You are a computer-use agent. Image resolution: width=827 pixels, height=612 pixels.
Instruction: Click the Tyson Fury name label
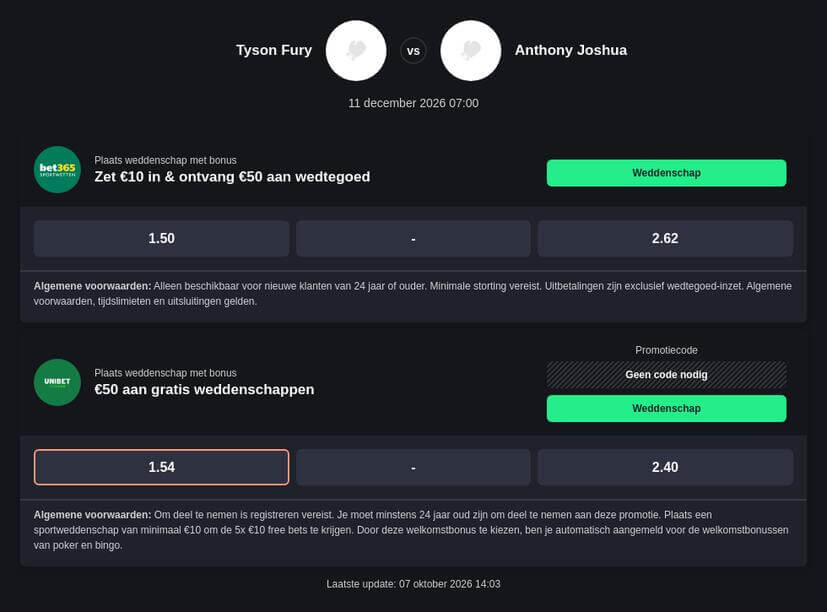point(274,50)
